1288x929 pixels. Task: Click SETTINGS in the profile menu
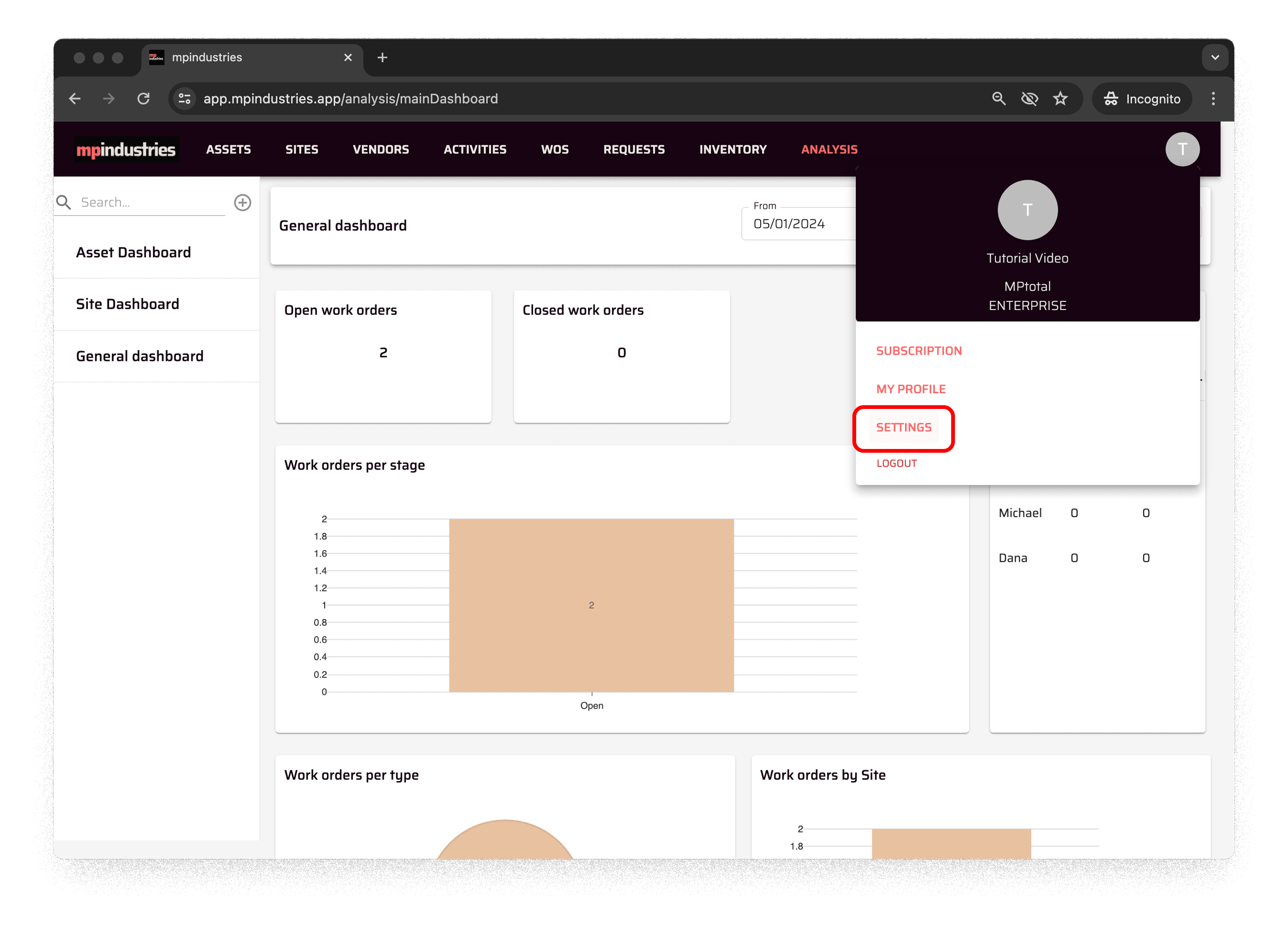(904, 427)
